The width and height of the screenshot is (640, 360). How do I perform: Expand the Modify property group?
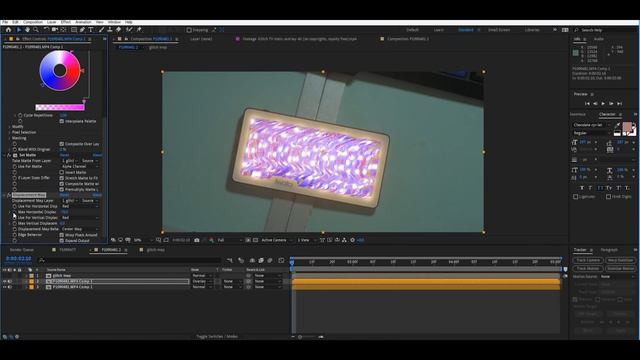click(9, 127)
